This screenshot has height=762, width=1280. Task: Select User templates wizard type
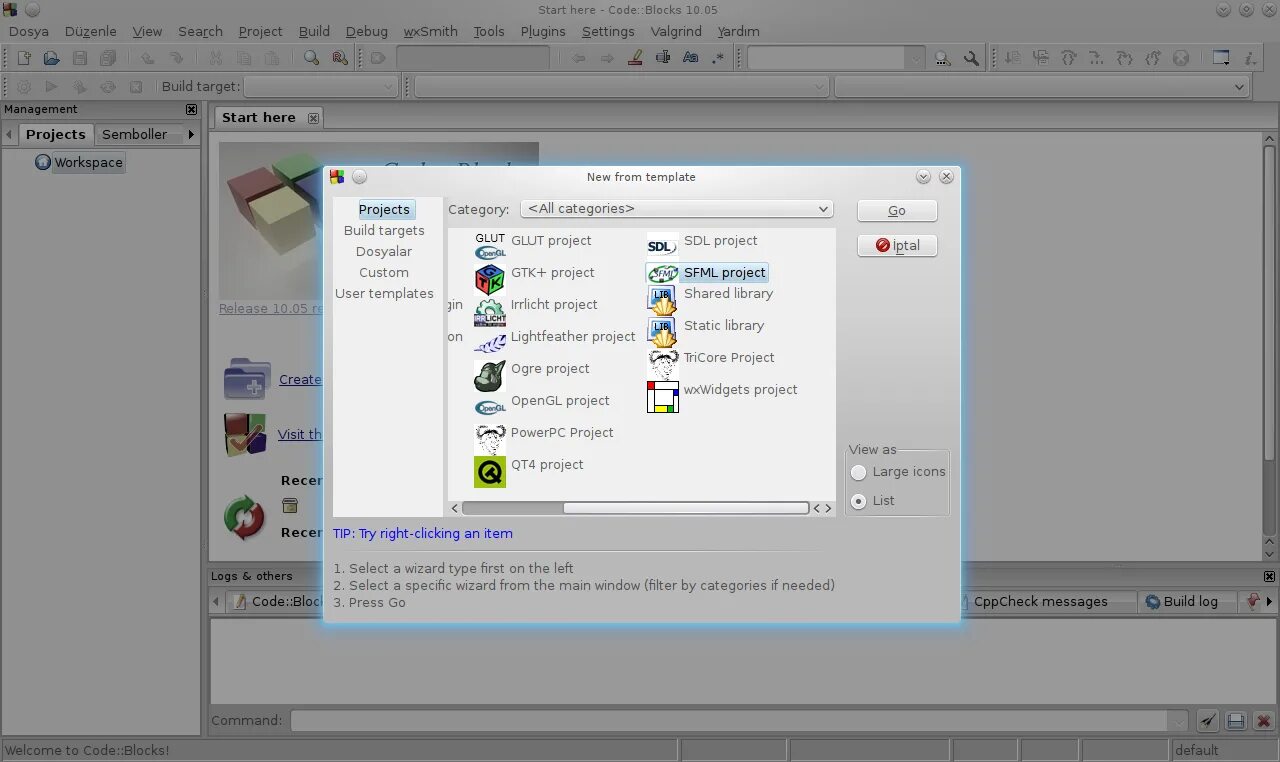(384, 293)
